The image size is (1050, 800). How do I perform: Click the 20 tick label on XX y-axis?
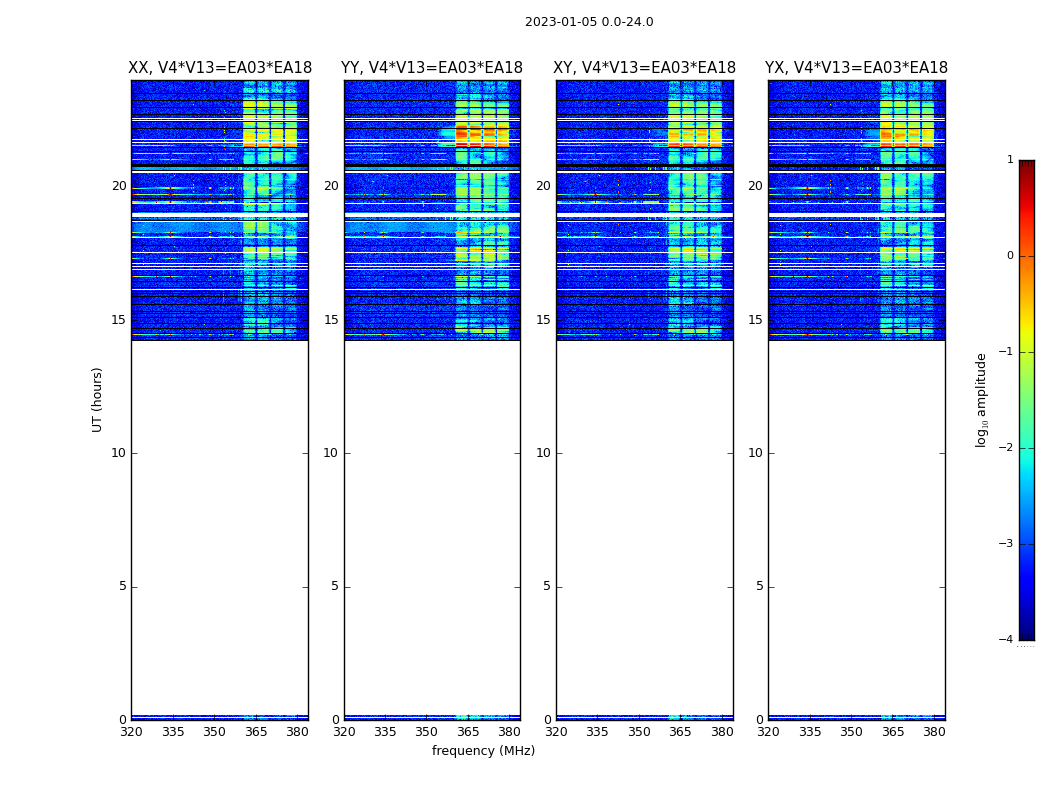tap(119, 185)
